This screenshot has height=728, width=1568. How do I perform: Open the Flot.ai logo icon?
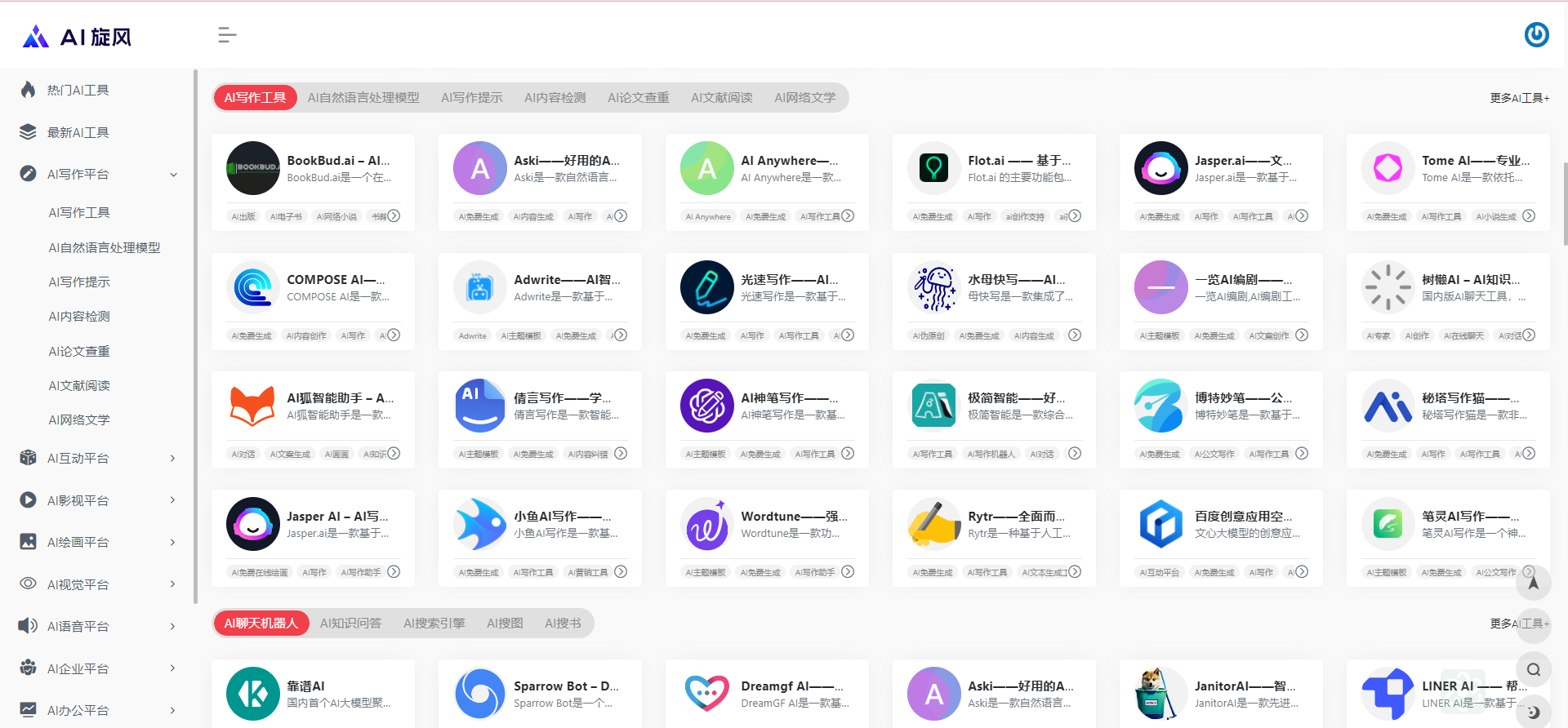(934, 168)
